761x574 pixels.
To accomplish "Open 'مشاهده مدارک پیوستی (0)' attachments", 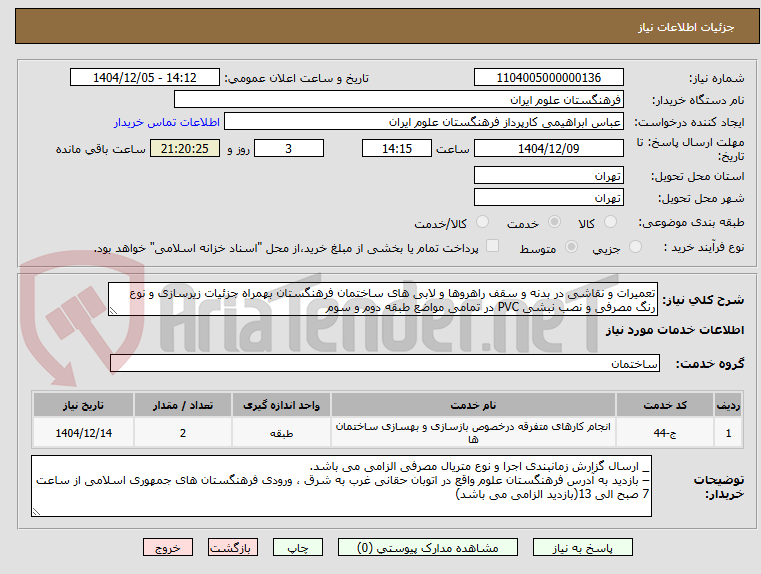I will (x=428, y=547).
